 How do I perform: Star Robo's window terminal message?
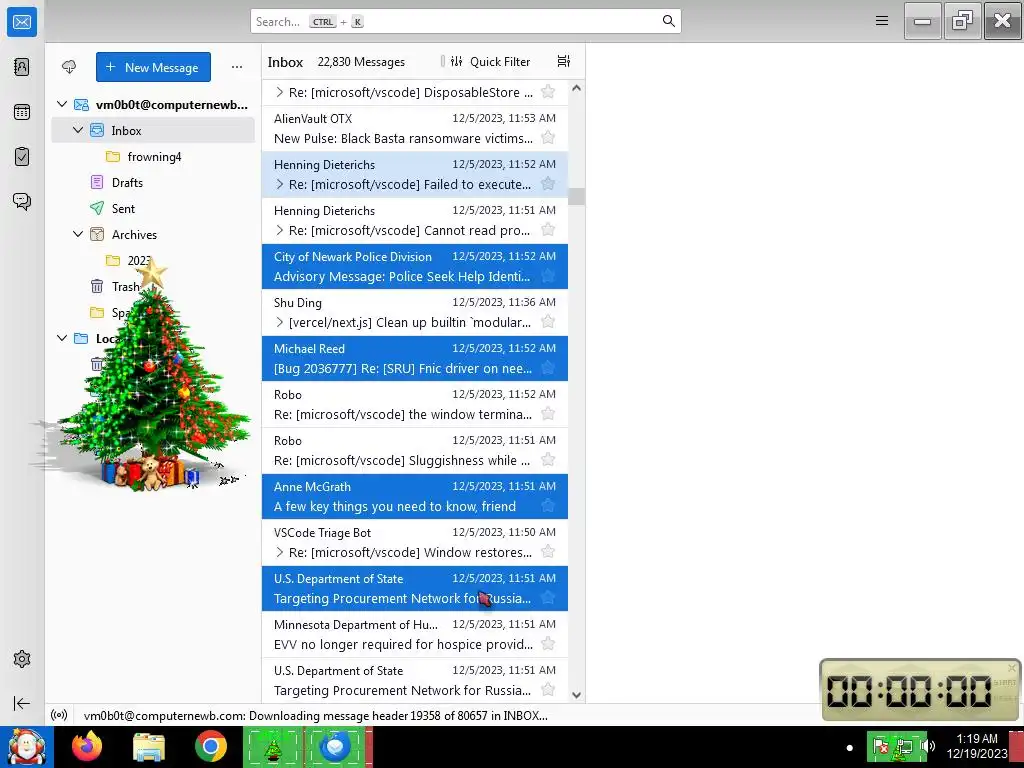click(548, 414)
